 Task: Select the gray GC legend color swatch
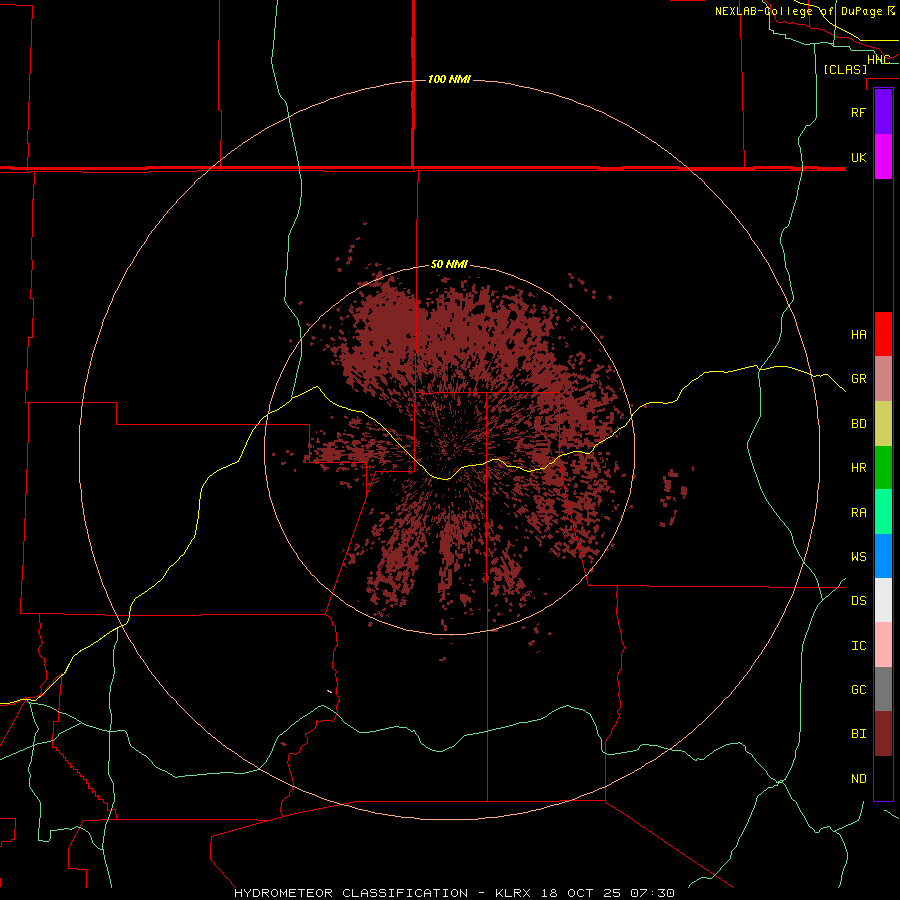883,689
